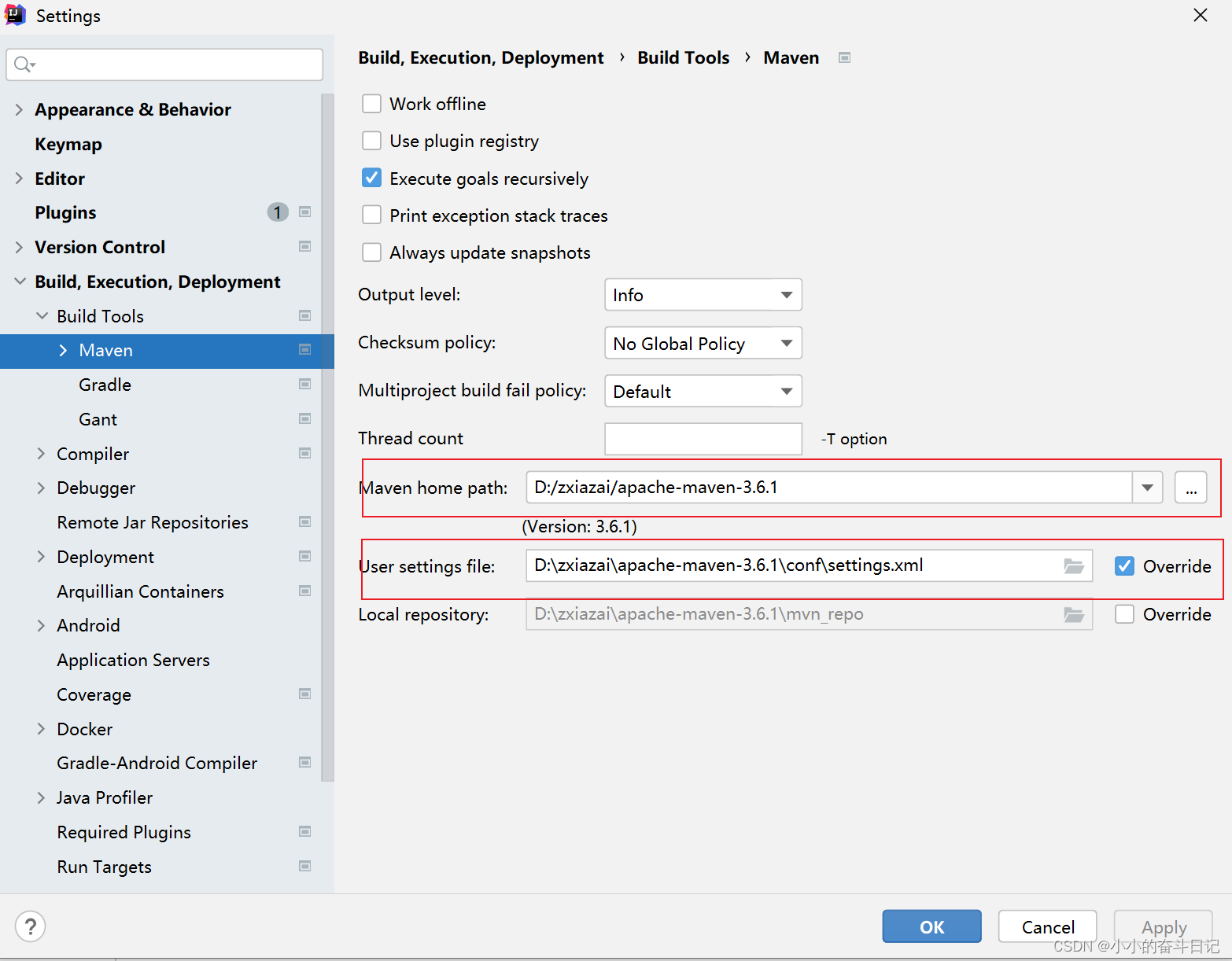Open Application Servers settings

click(x=133, y=660)
